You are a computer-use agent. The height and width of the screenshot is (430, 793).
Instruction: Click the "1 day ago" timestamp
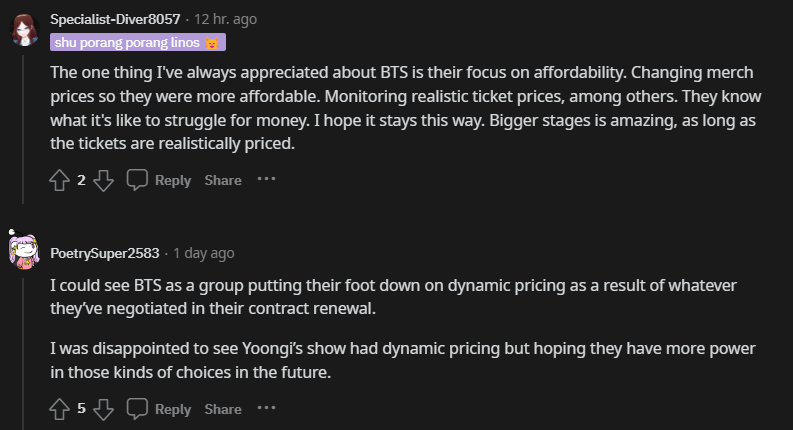[204, 253]
